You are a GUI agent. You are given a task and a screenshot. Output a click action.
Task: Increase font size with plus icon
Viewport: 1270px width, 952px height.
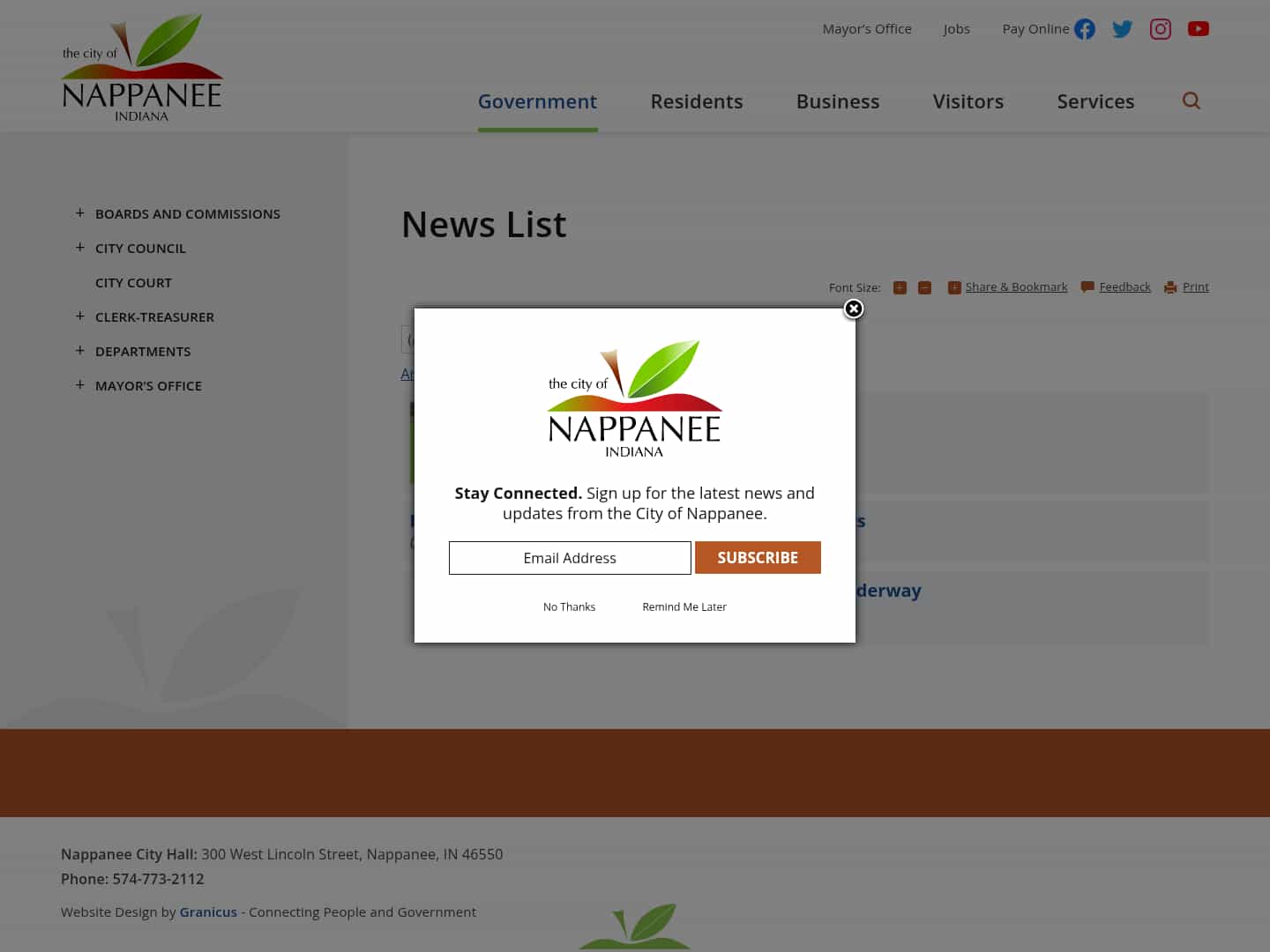pyautogui.click(x=900, y=287)
